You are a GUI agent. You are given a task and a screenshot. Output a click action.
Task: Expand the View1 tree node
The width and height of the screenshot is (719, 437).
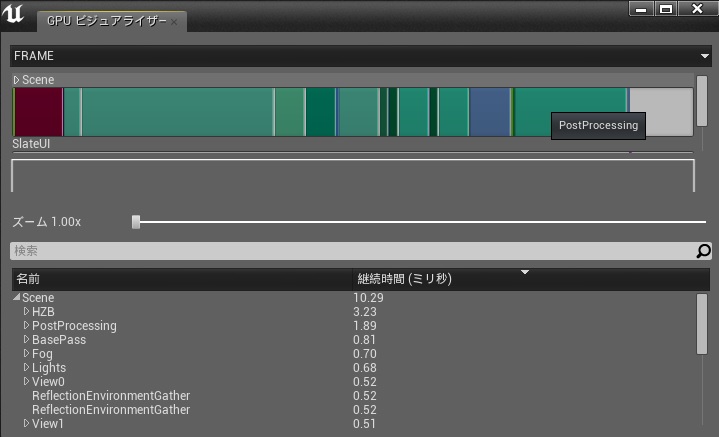[x=26, y=423]
